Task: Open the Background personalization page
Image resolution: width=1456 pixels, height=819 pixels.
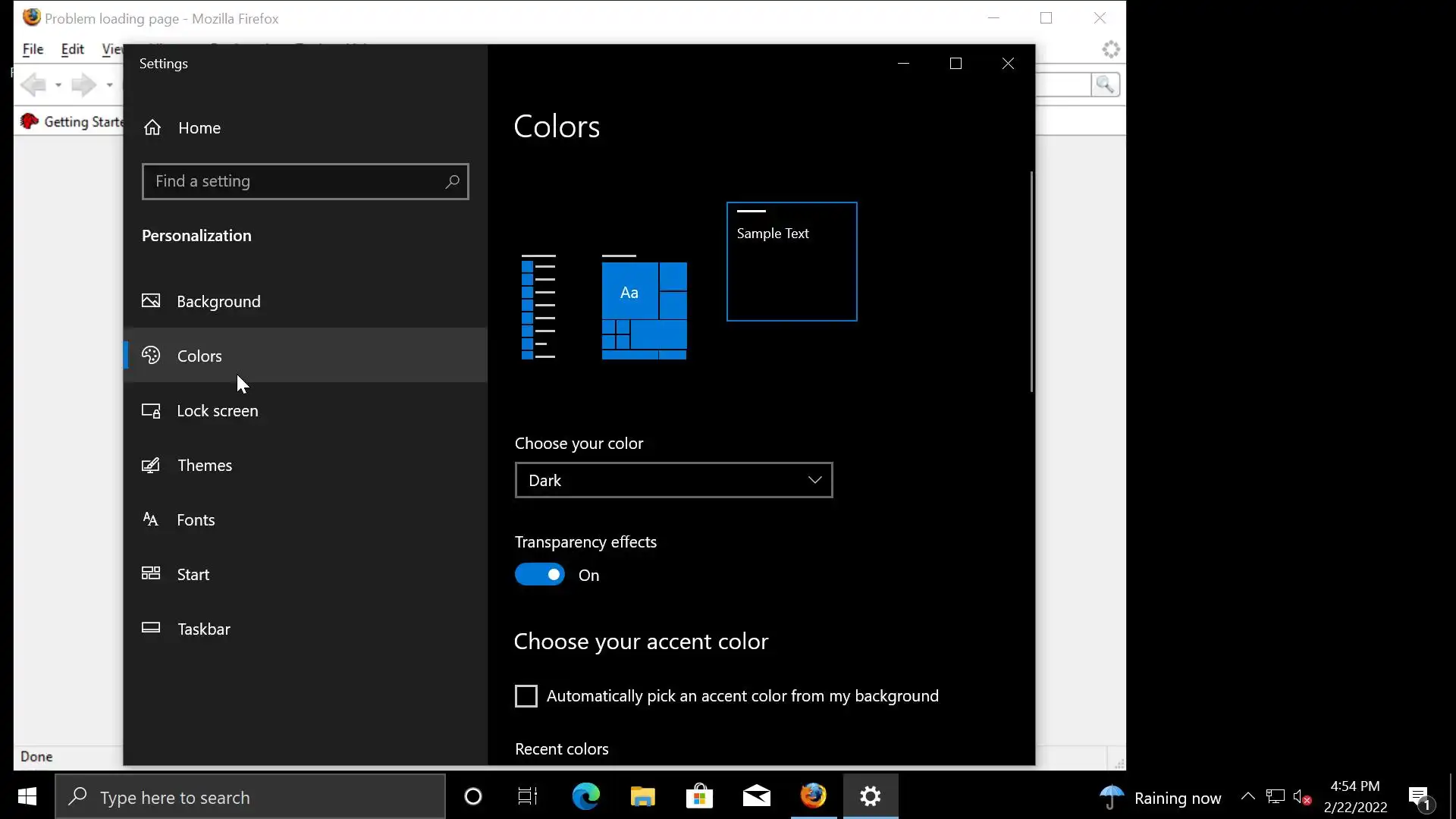Action: pos(218,301)
